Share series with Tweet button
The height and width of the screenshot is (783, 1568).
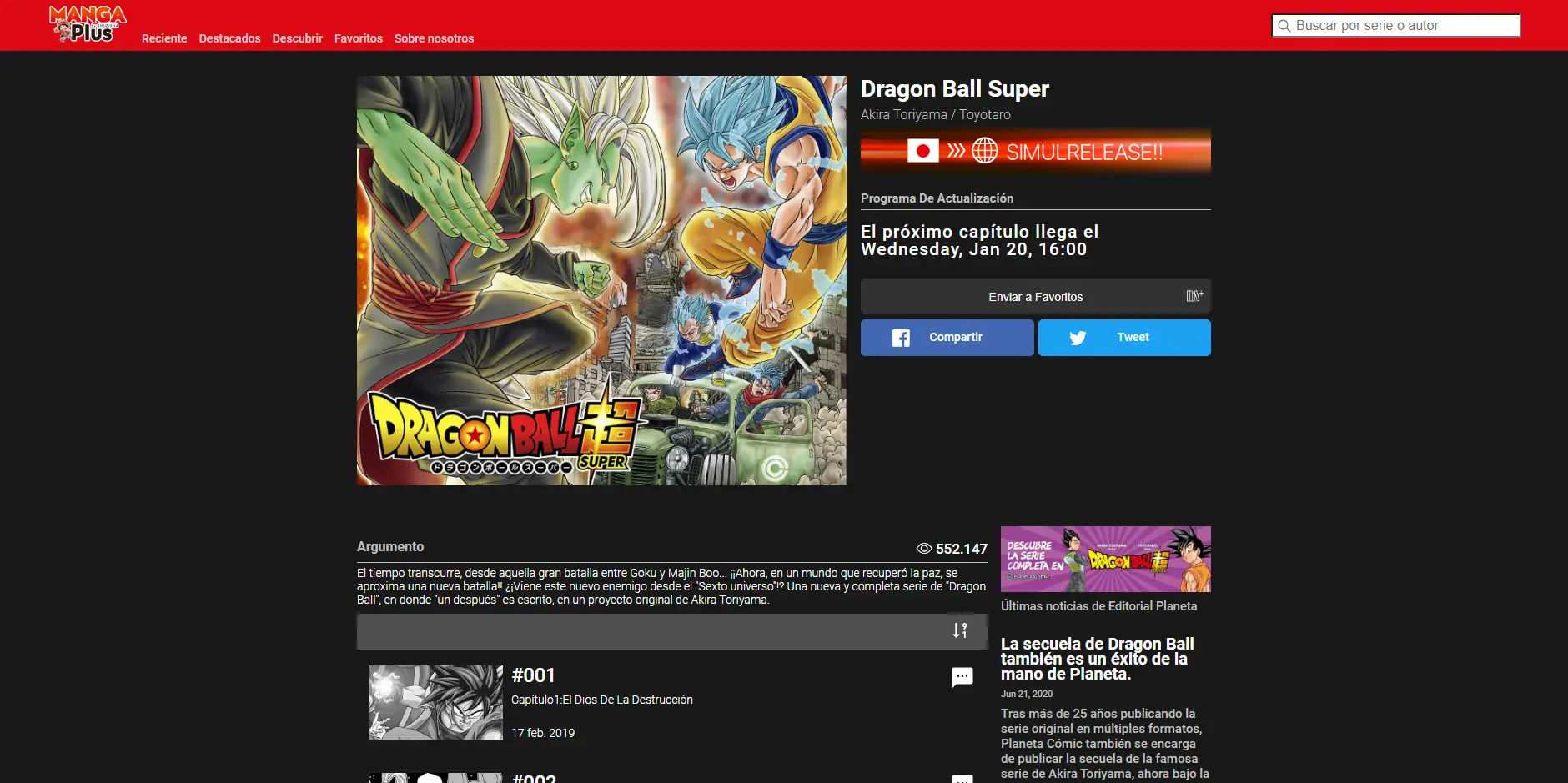coord(1124,338)
